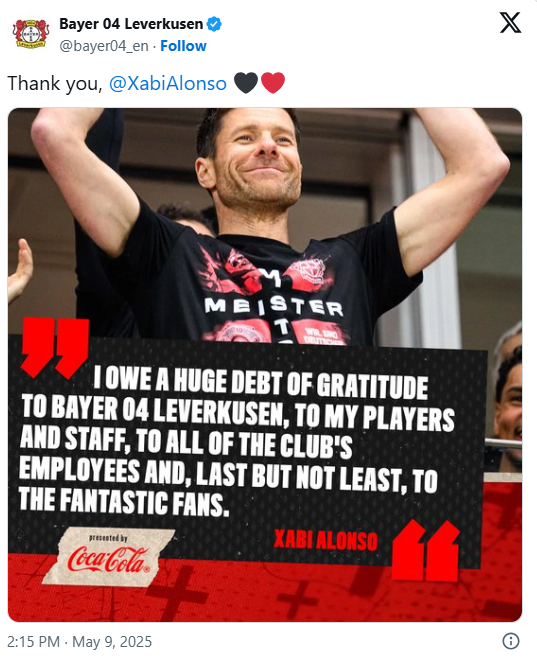
Task: Click the 'Thank you,' tweet text
Action: 55,83
